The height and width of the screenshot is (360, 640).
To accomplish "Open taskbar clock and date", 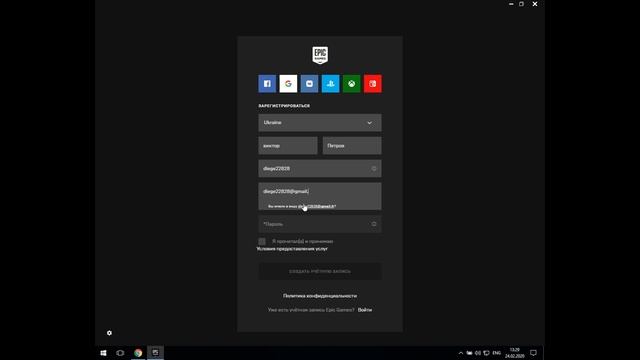I will (x=515, y=353).
